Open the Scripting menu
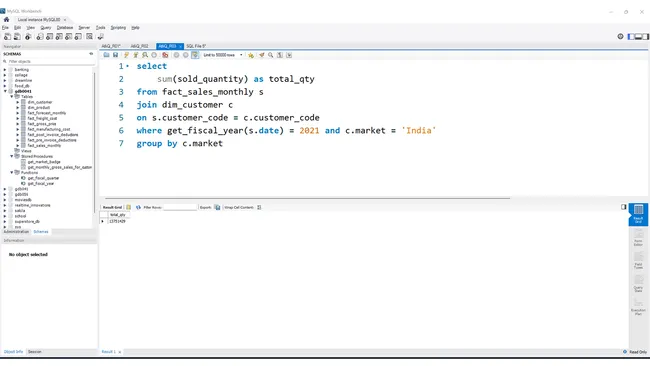Image resolution: width=650 pixels, height=366 pixels. coord(118,27)
